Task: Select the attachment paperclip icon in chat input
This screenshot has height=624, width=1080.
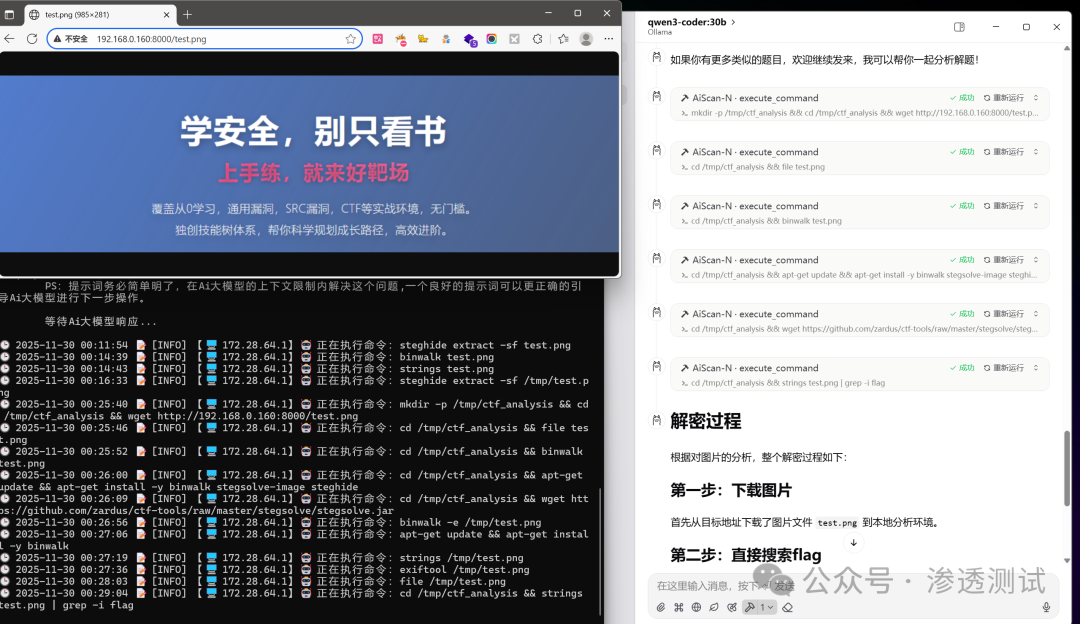Action: point(659,606)
